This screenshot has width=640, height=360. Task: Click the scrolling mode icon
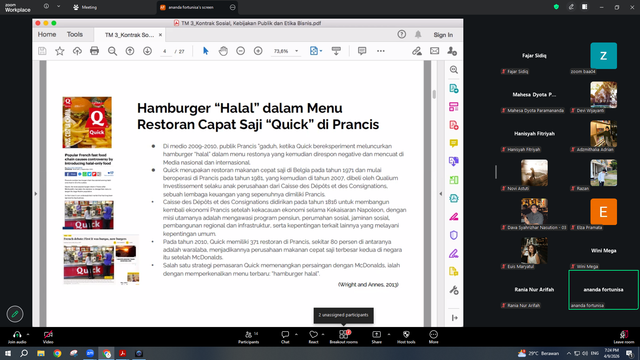pos(336,51)
